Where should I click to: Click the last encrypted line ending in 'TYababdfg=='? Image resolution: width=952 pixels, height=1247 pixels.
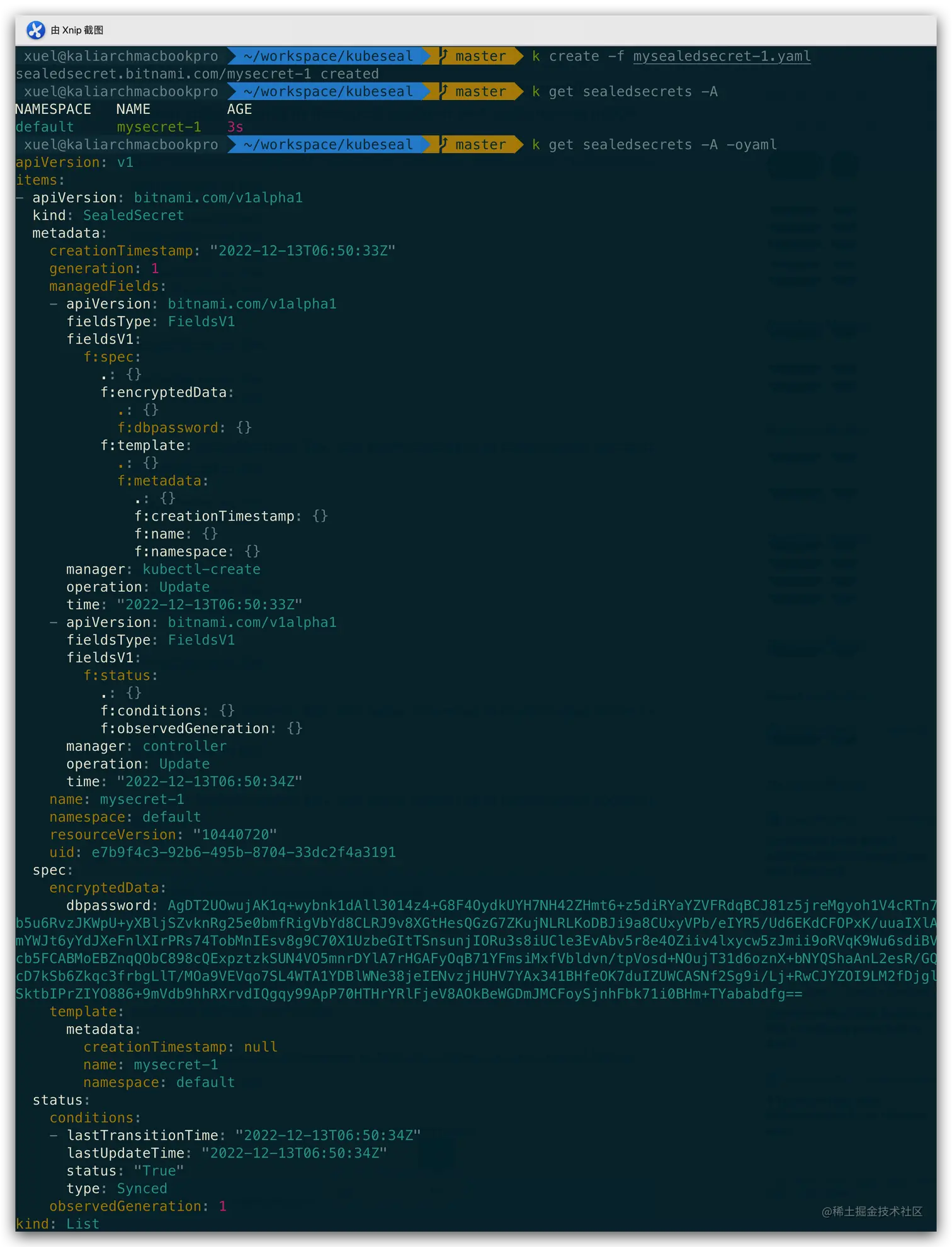pos(409,993)
